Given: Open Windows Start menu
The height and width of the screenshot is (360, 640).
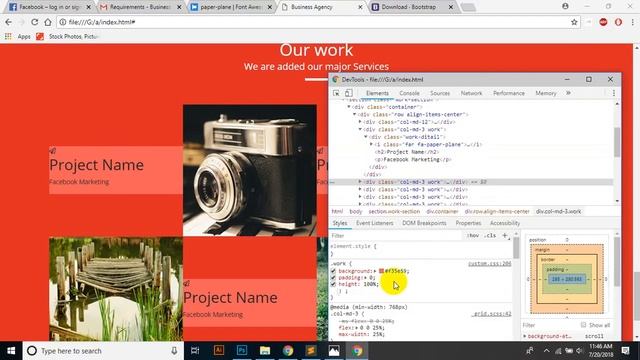Looking at the screenshot, I should coord(11,351).
